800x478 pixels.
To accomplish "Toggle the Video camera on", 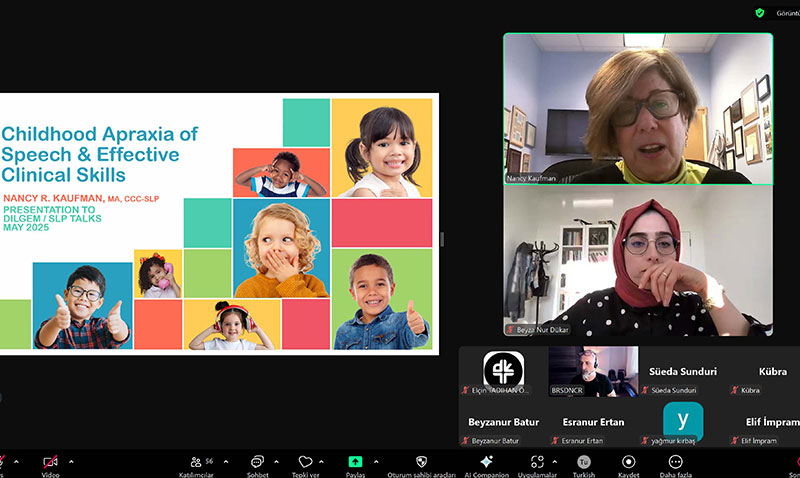I will [x=50, y=462].
